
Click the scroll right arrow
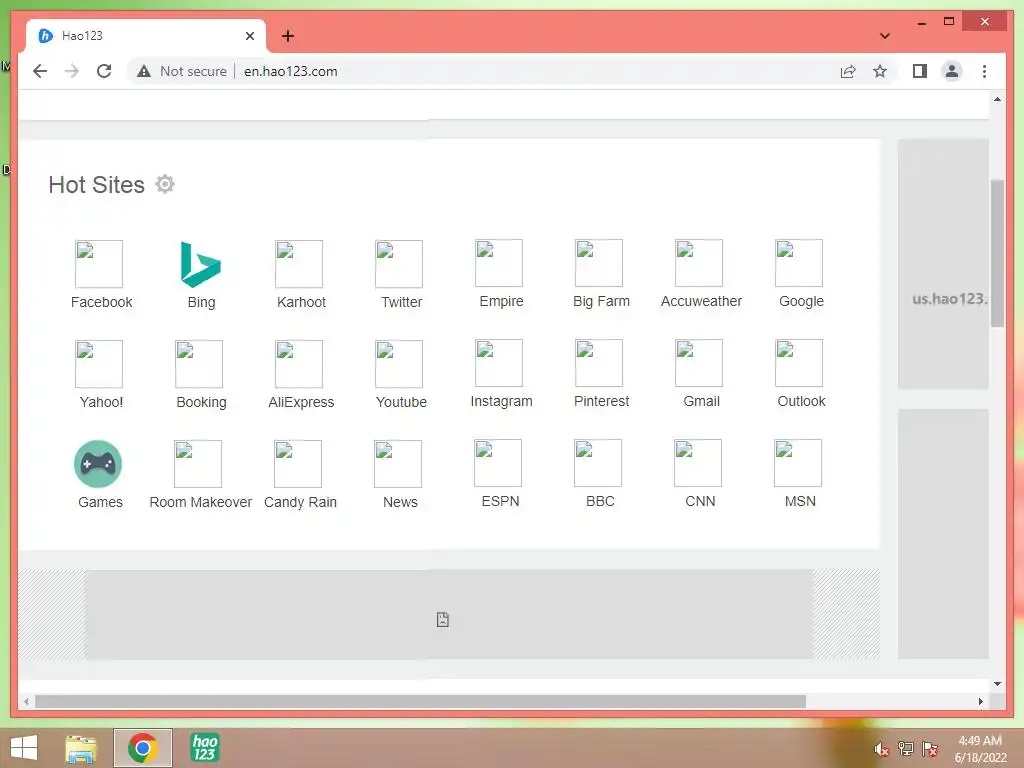pos(980,701)
